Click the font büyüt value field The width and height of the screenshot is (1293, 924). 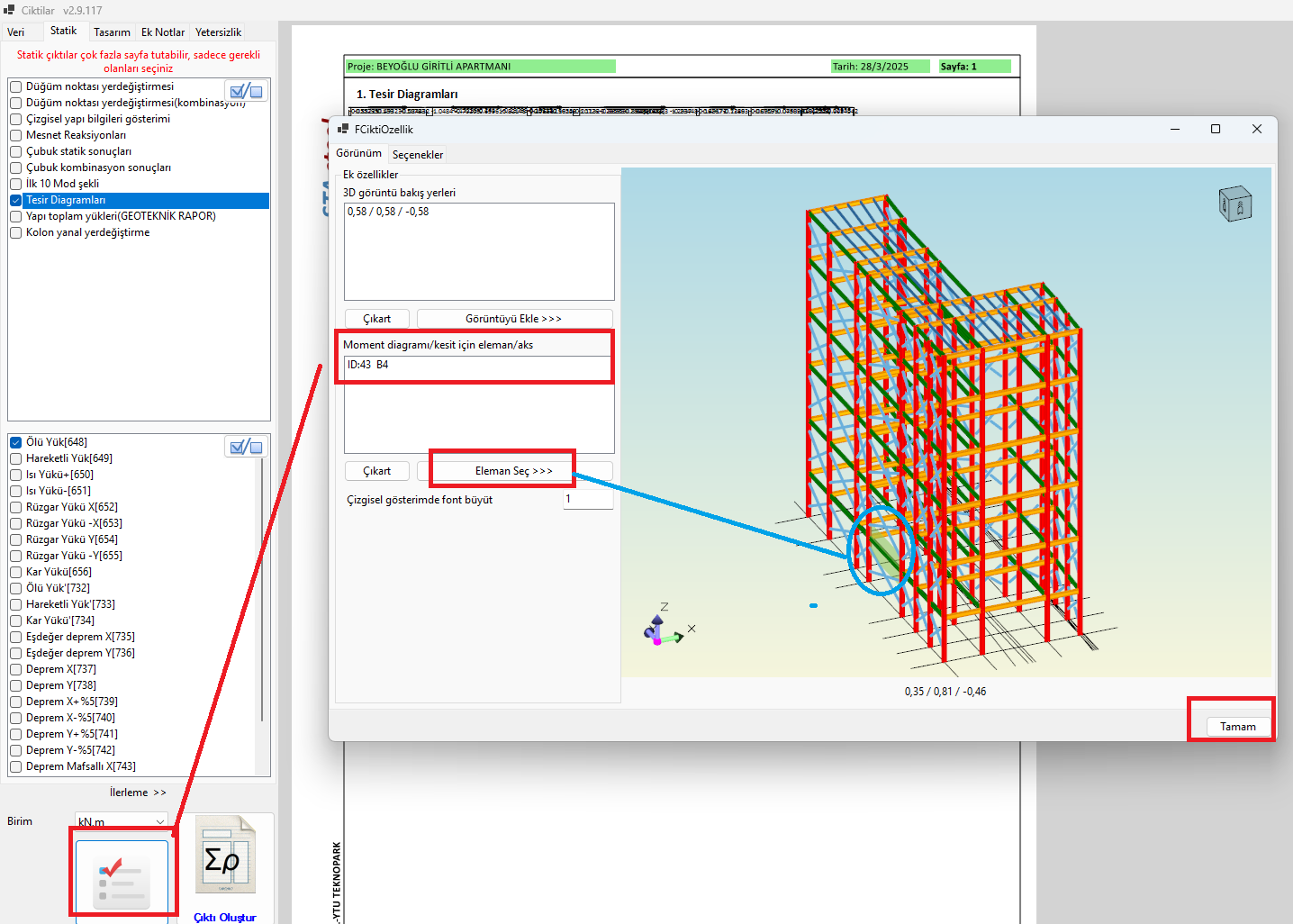click(588, 499)
